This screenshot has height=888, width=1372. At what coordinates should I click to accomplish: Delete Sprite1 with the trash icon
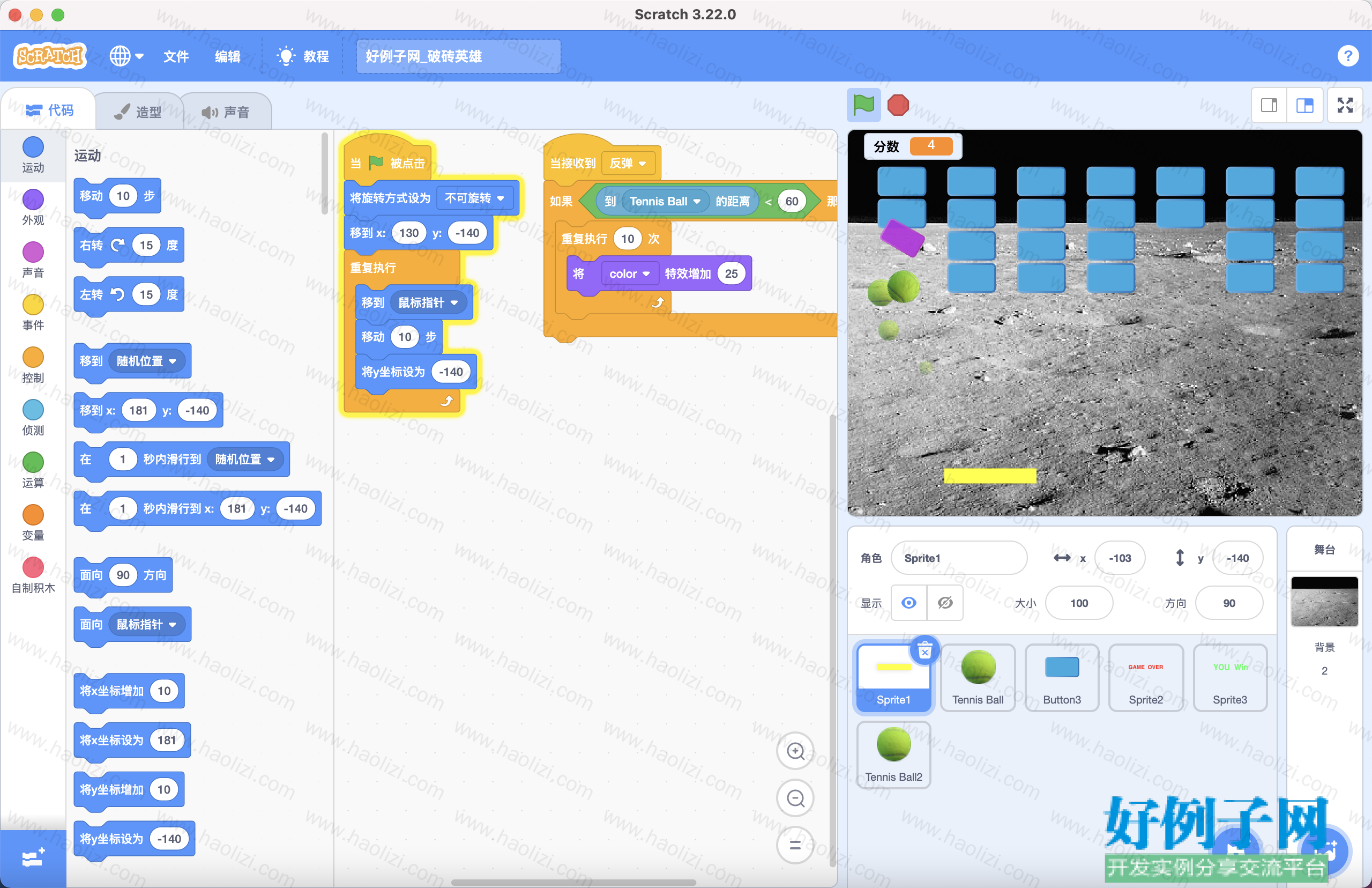pos(925,651)
